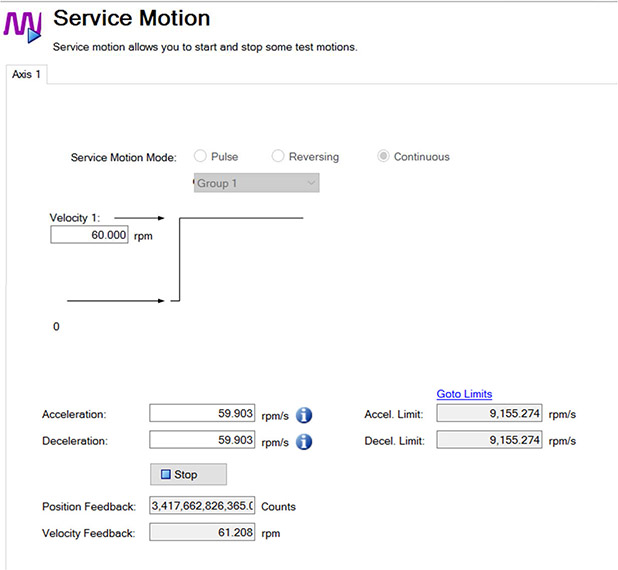Click the Deceleration info icon
Viewport: 618px width, 570px height.
coord(304,442)
